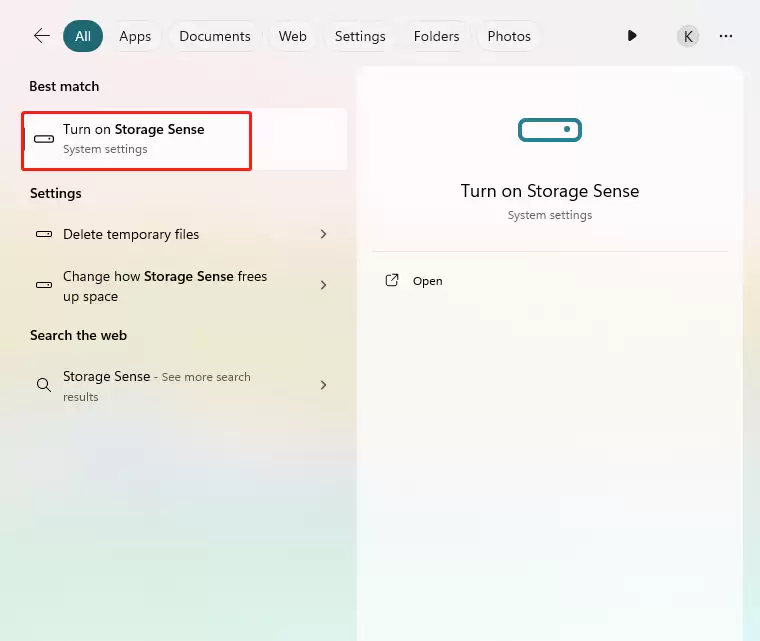The image size is (760, 641).
Task: Show more filters with the play arrow icon
Action: pos(632,36)
